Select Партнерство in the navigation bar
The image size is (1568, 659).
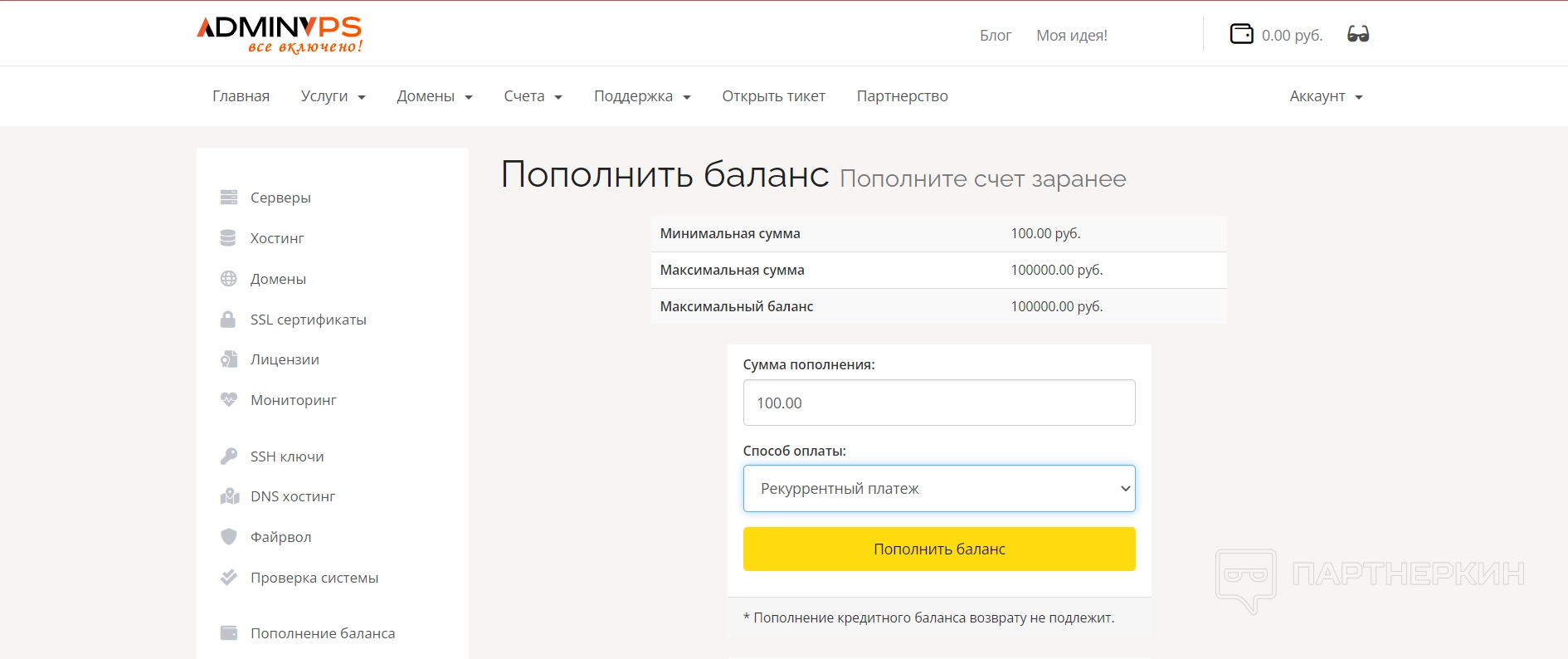click(902, 96)
